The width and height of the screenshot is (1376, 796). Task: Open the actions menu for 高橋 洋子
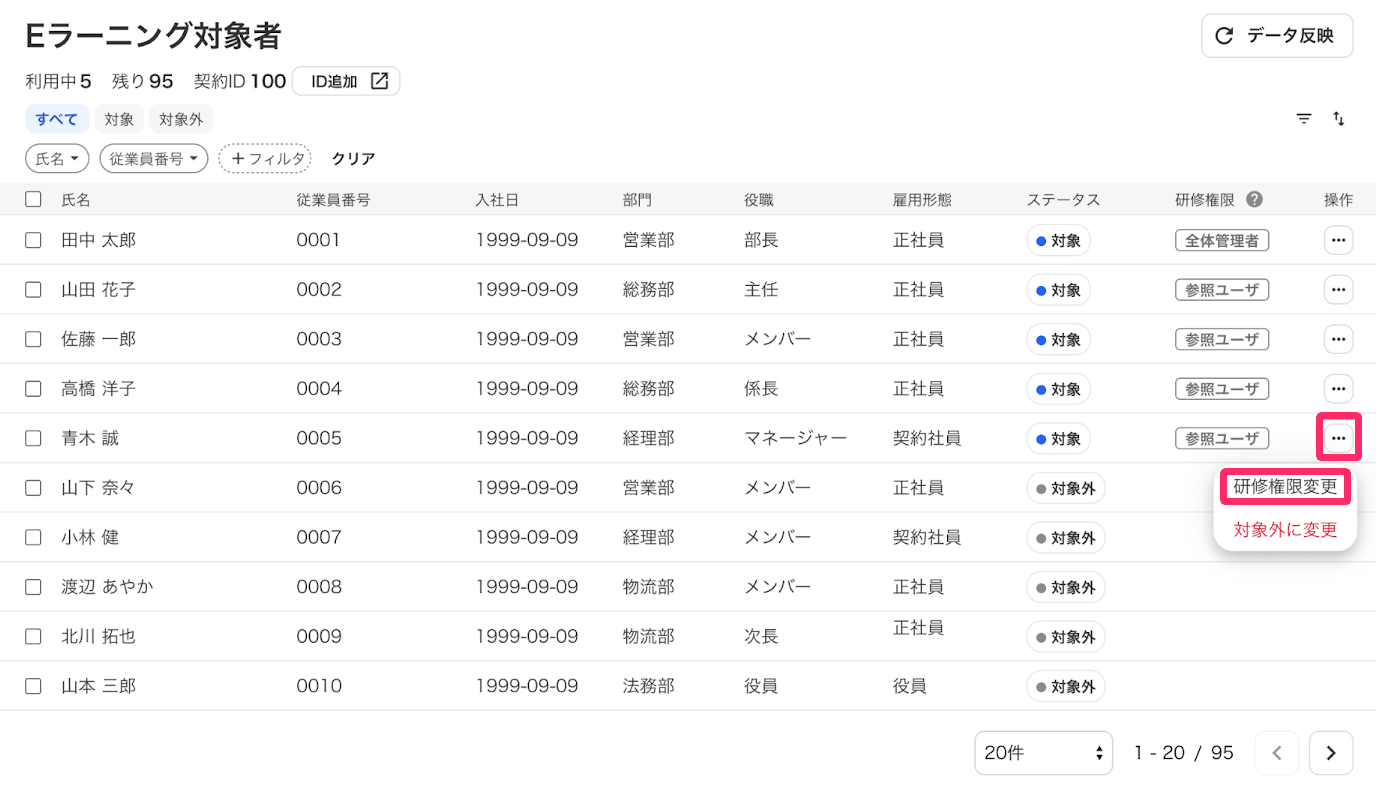pyautogui.click(x=1339, y=389)
